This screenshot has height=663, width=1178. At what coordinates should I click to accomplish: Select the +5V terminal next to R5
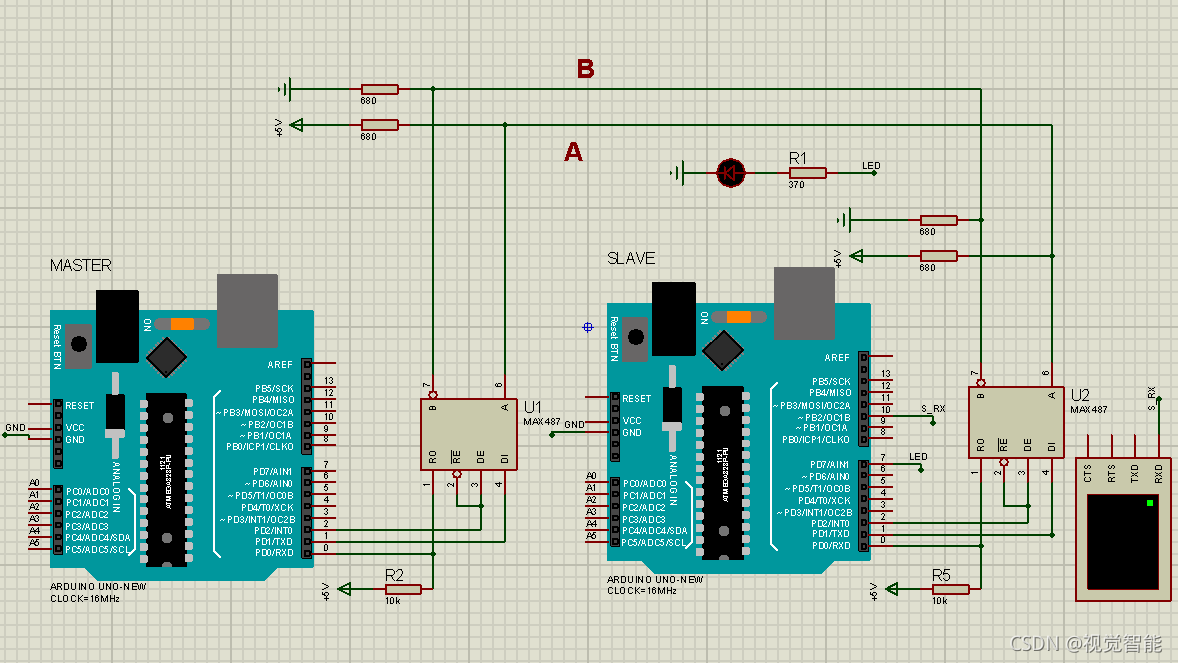pos(892,589)
